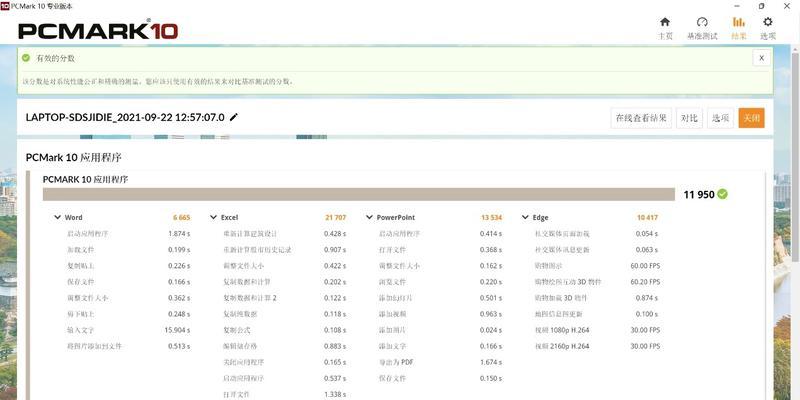Click the PCMark 10 应用程序 section heading

pyautogui.click(x=73, y=158)
